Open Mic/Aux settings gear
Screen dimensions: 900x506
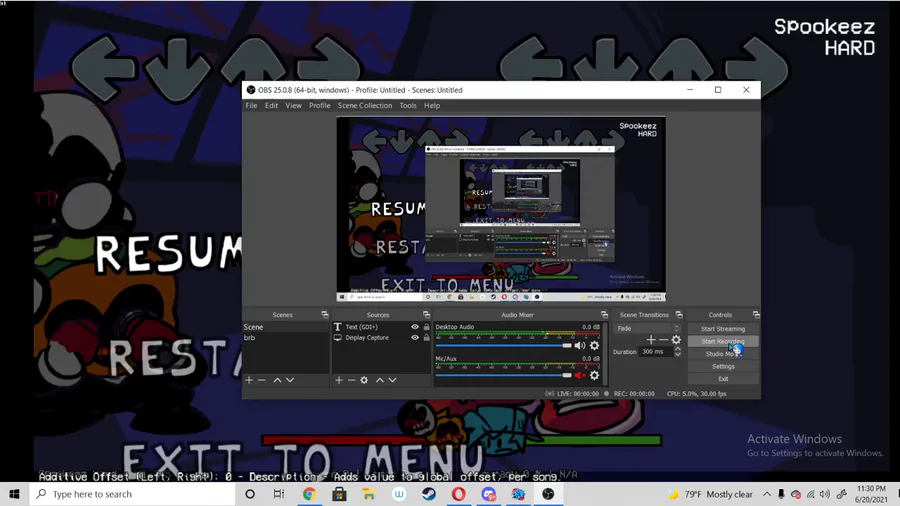595,375
